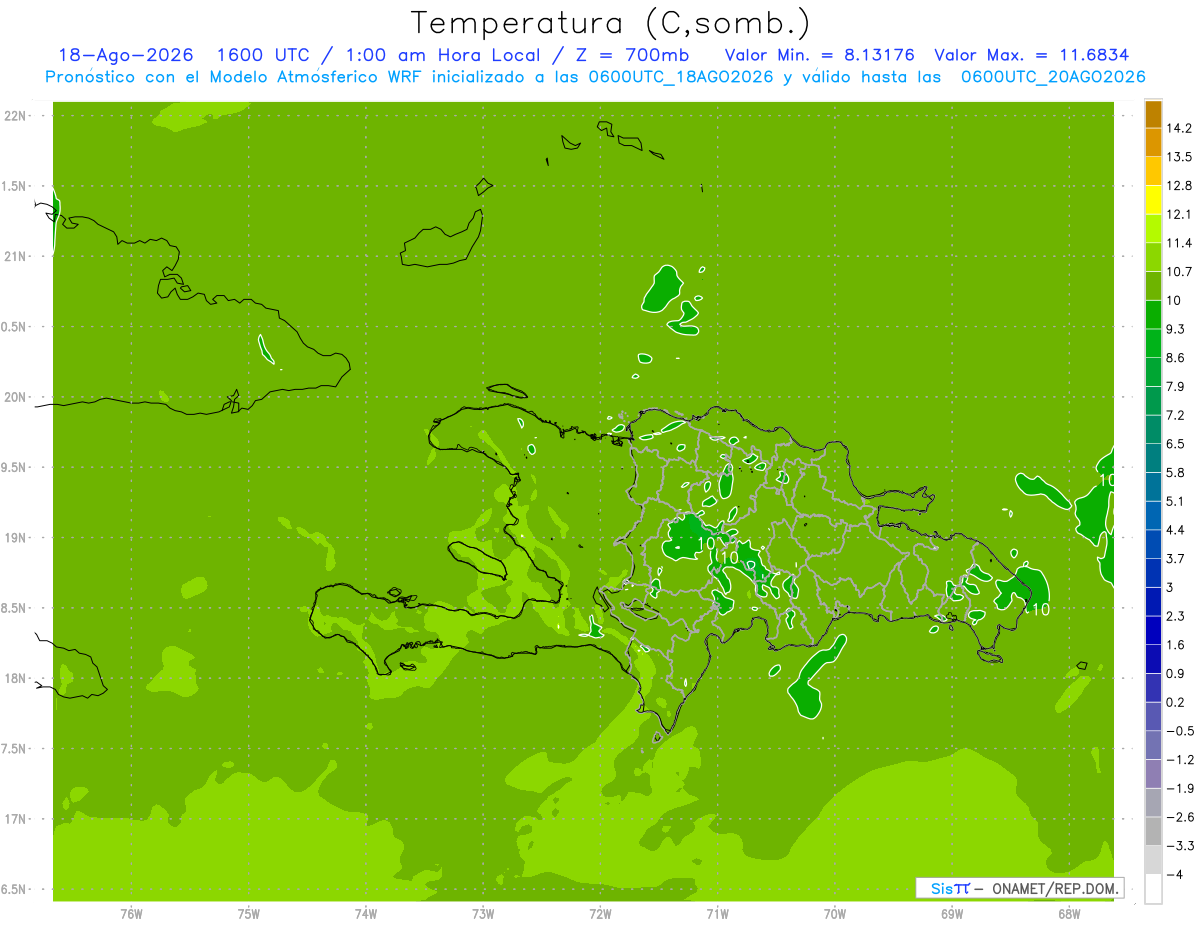This screenshot has width=1200, height=927.
Task: Click the "0600UTC_18AGO2026" initialization timestamp
Action: pyautogui.click(x=680, y=77)
